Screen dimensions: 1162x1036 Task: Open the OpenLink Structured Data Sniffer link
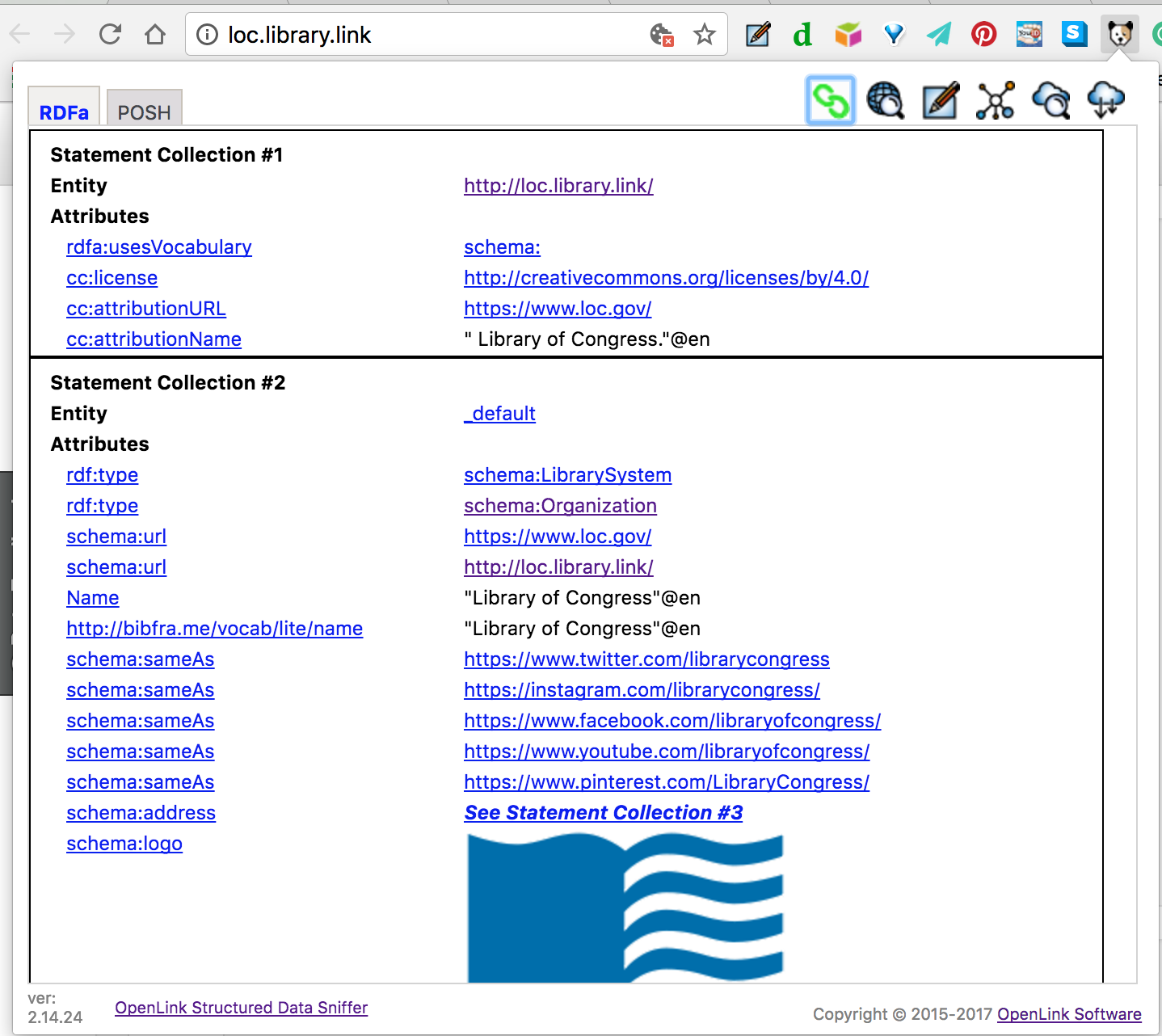point(241,1008)
